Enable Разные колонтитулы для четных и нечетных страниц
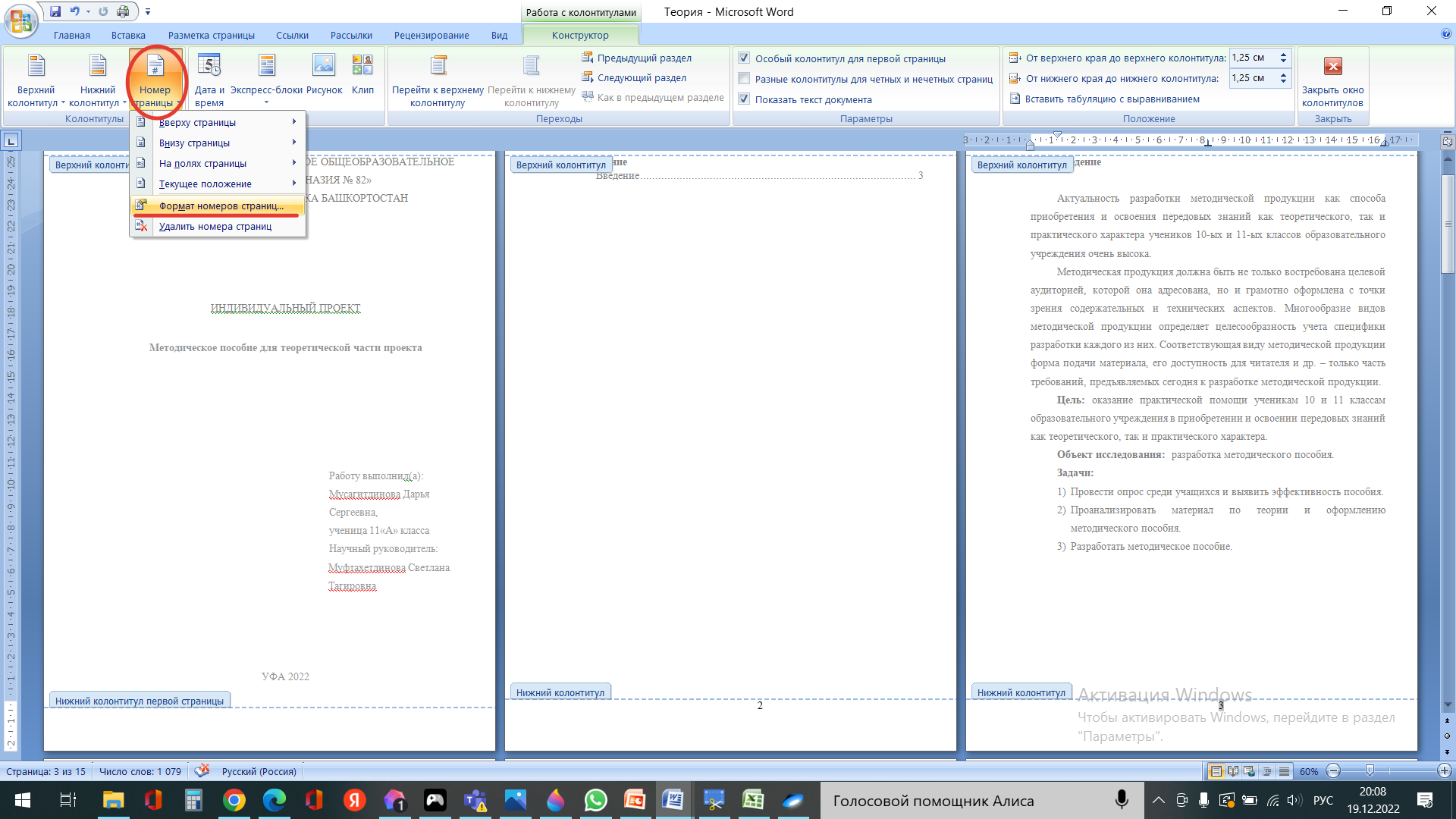This screenshot has width=1456, height=819. 744,79
